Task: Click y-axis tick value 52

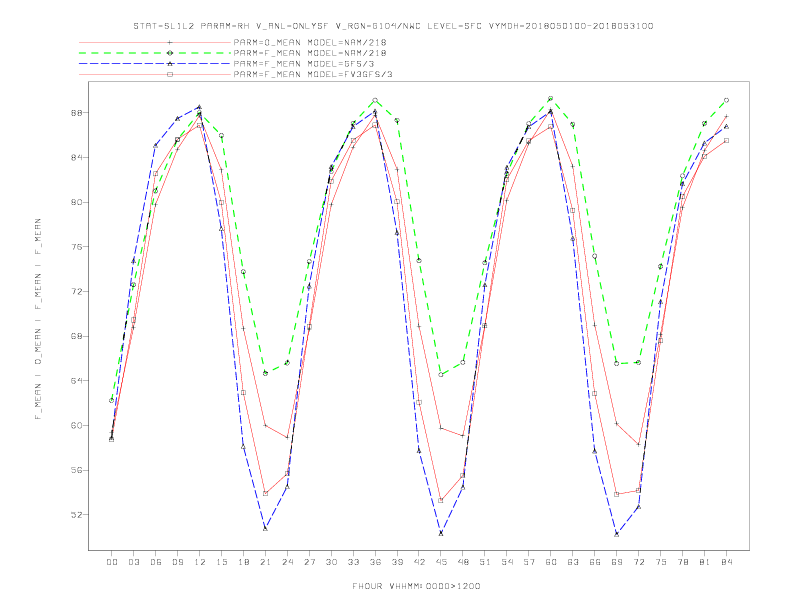Action: point(76,515)
